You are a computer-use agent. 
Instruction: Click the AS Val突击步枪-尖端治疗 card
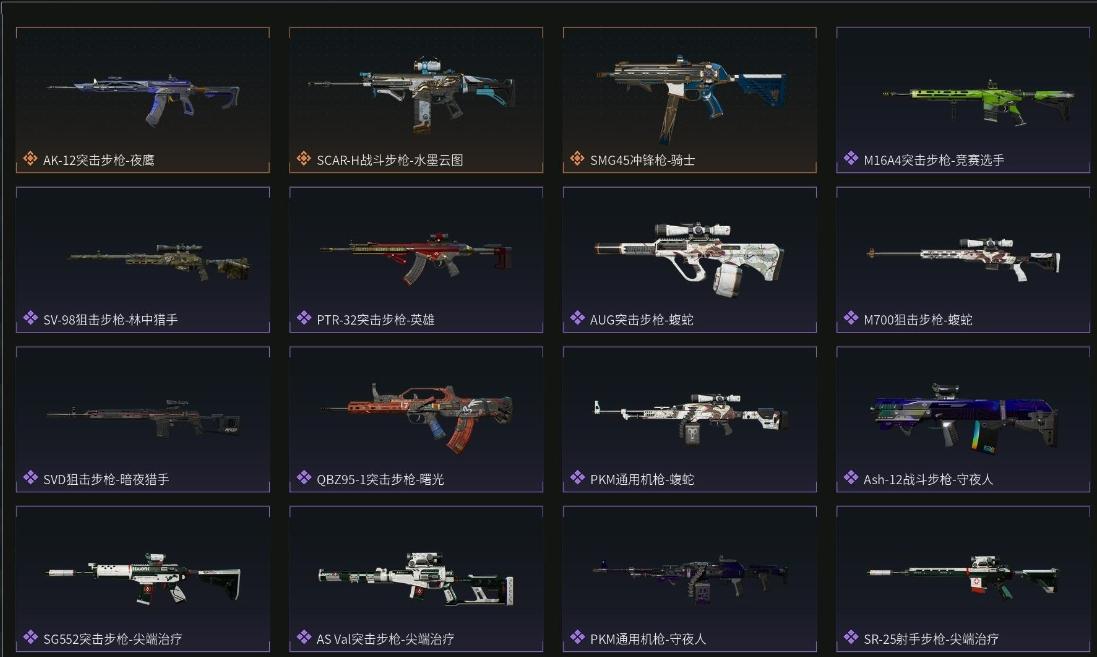[416, 579]
